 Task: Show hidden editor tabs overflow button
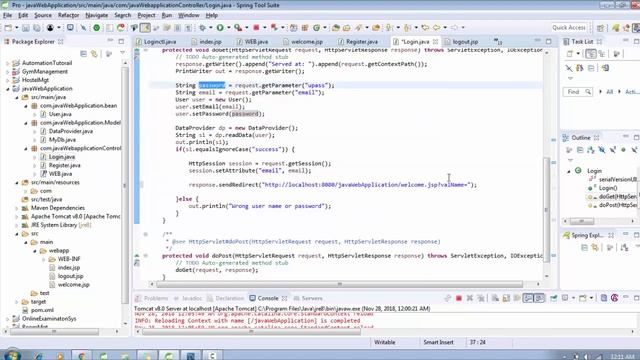coord(498,41)
